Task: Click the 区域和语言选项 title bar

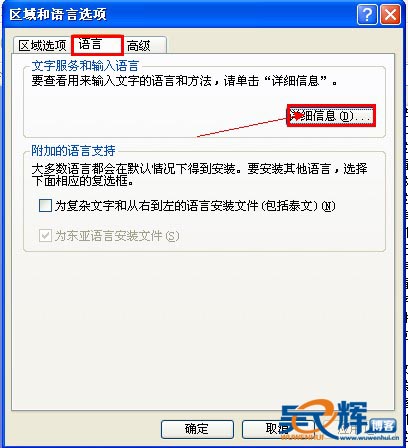Action: click(x=180, y=15)
